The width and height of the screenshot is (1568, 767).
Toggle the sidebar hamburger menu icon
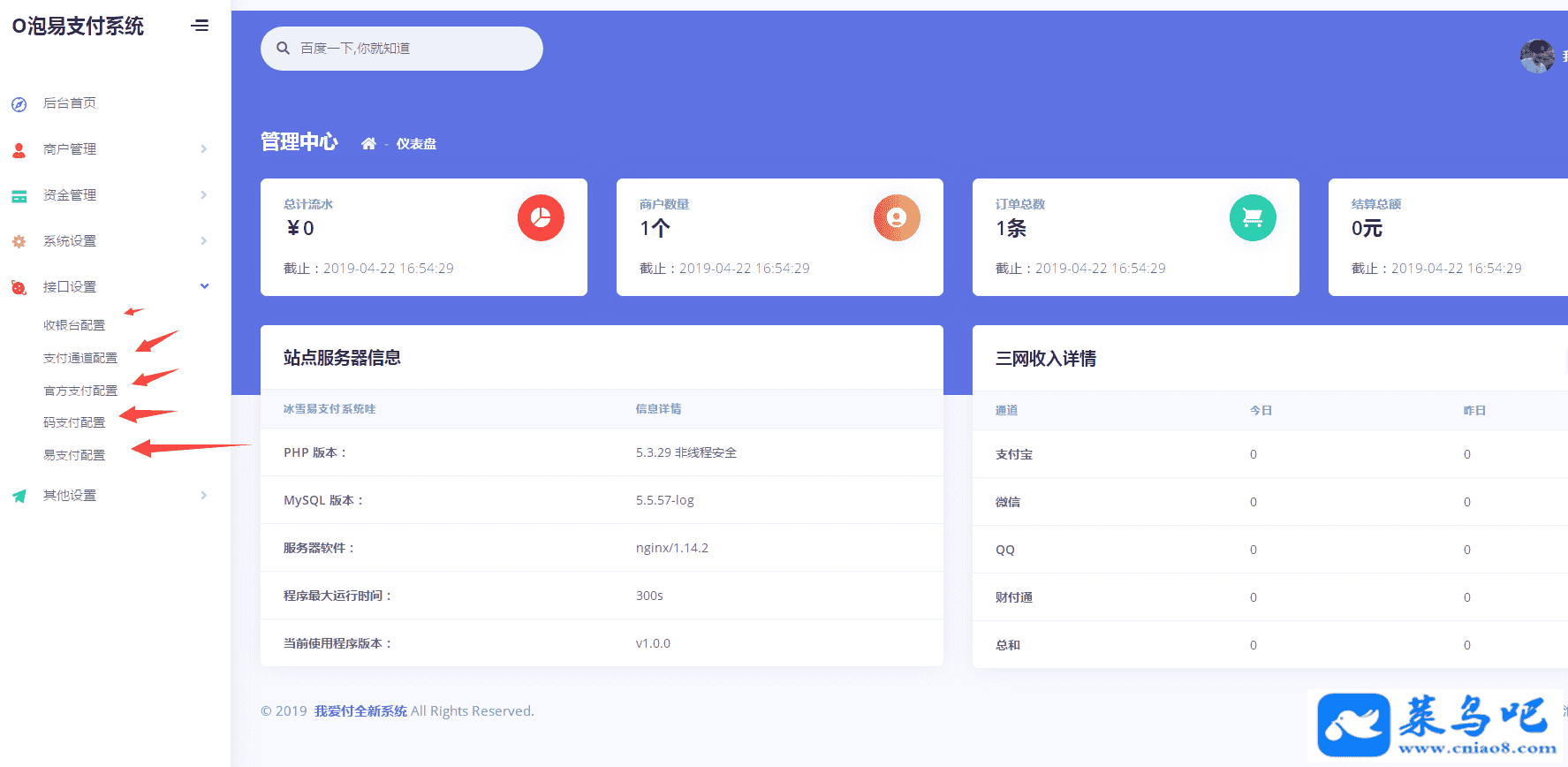click(x=201, y=26)
